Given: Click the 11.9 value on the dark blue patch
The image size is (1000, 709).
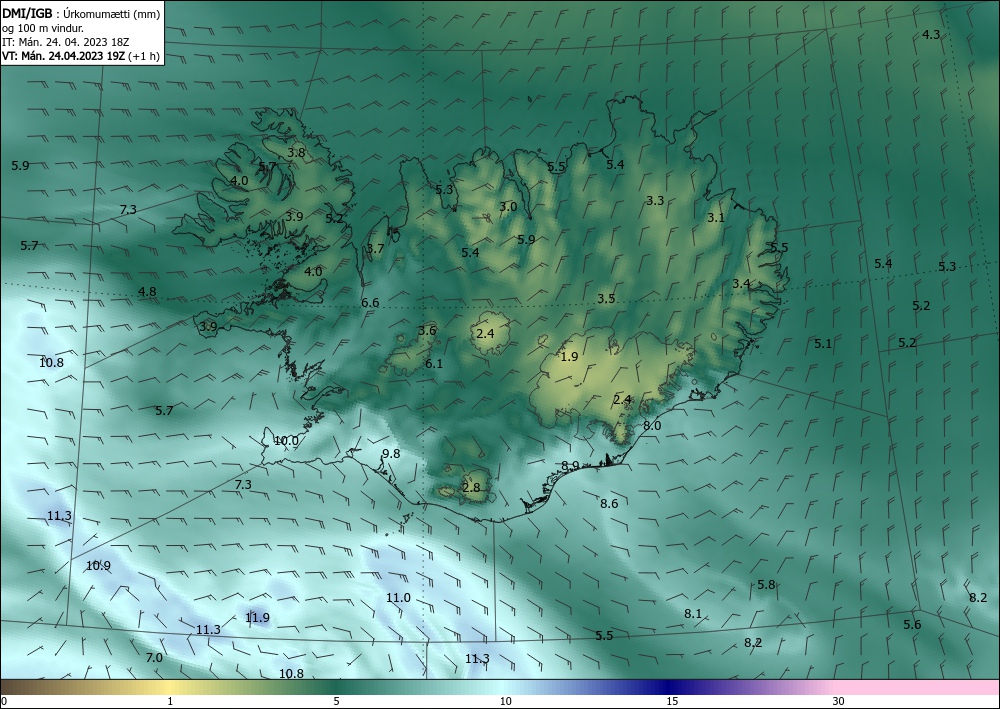Looking at the screenshot, I should tap(257, 617).
